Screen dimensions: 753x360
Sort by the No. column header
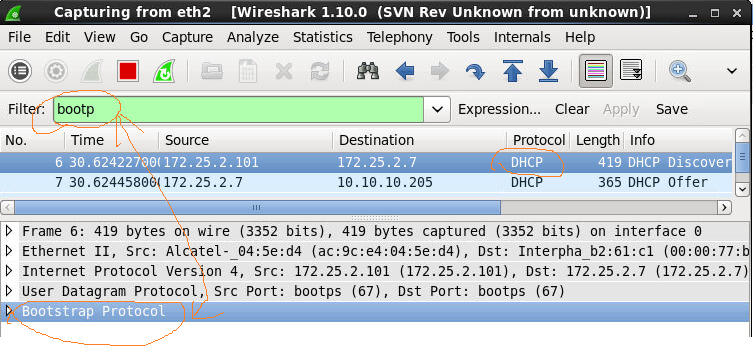click(32, 140)
